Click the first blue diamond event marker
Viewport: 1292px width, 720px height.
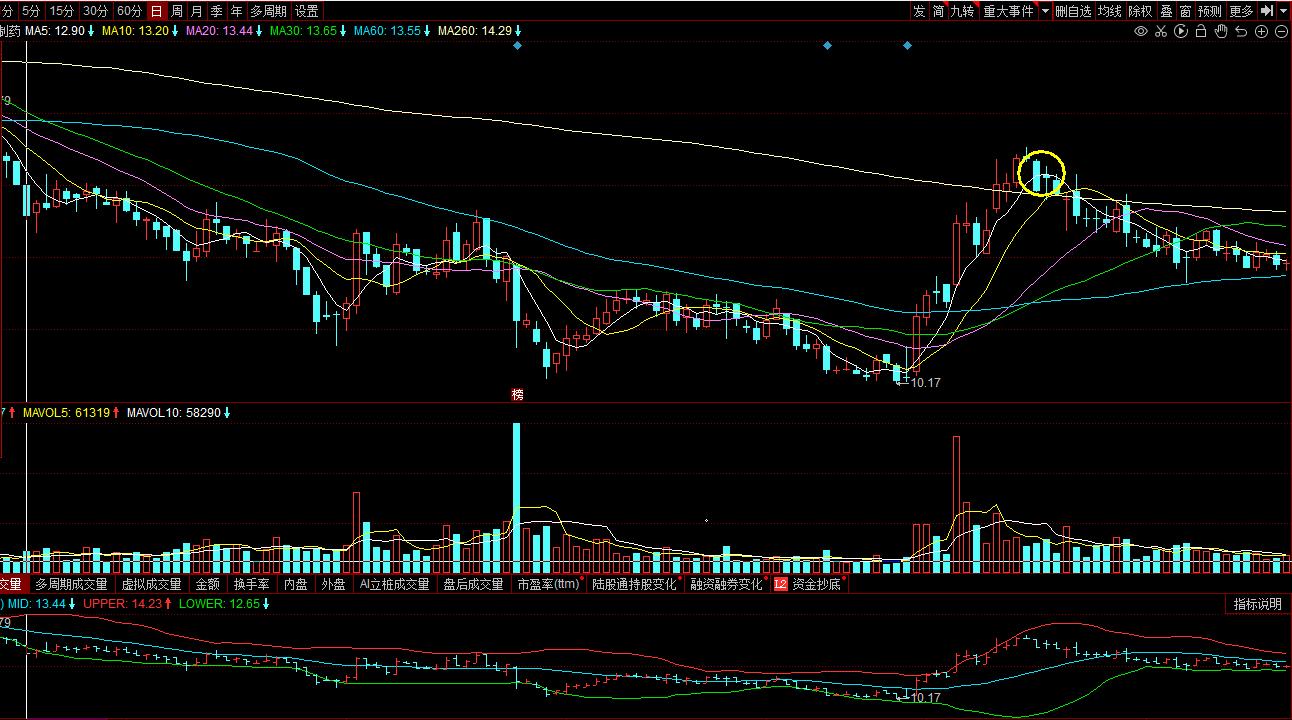pos(517,46)
